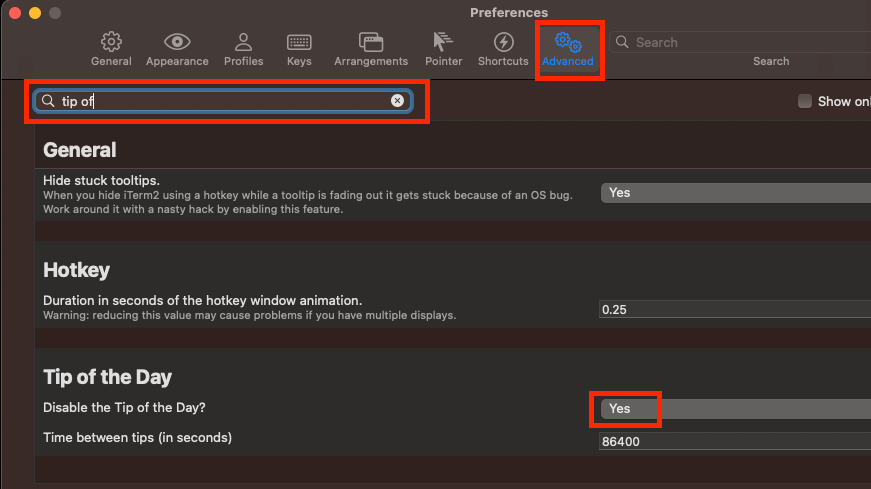Click the warning text about multiple displays

pos(249,316)
